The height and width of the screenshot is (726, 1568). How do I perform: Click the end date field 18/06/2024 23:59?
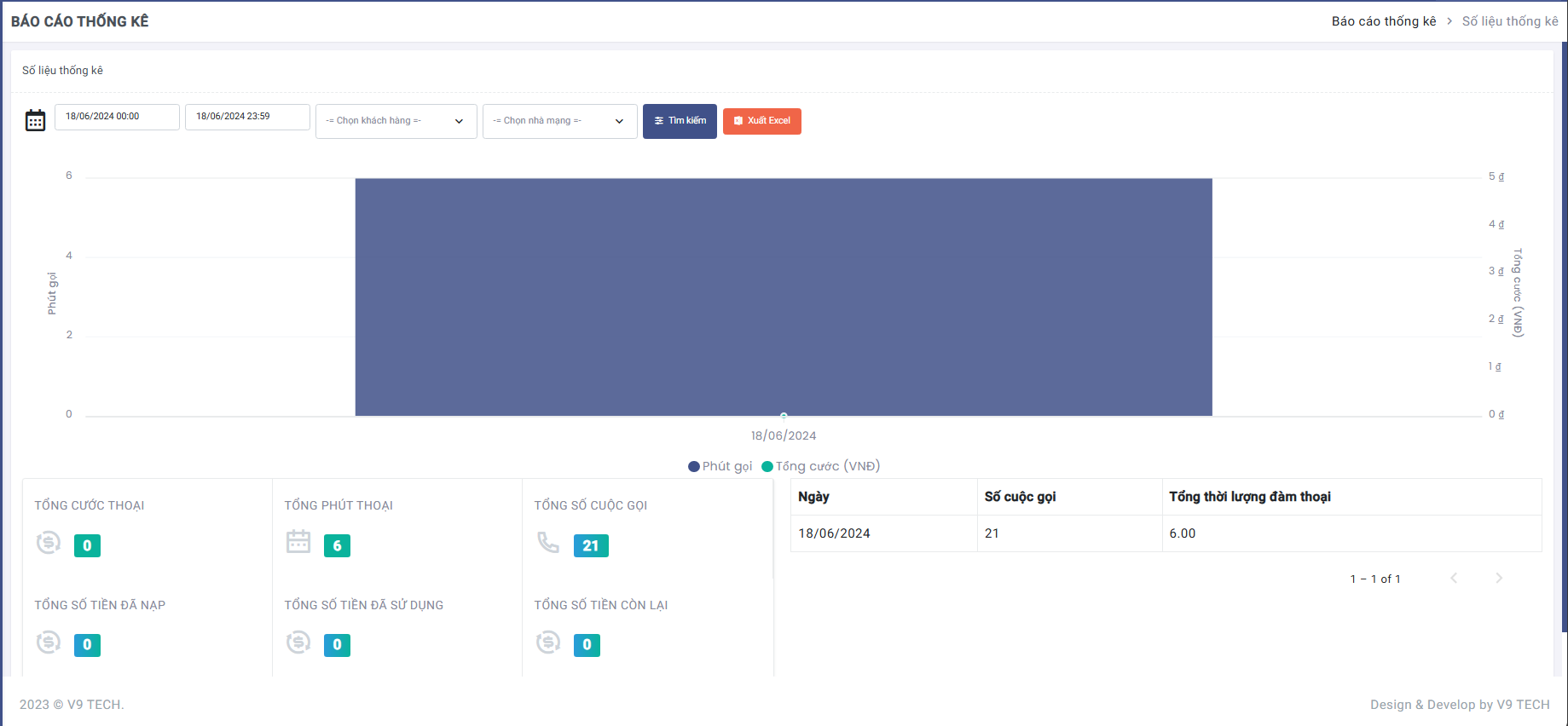point(247,117)
